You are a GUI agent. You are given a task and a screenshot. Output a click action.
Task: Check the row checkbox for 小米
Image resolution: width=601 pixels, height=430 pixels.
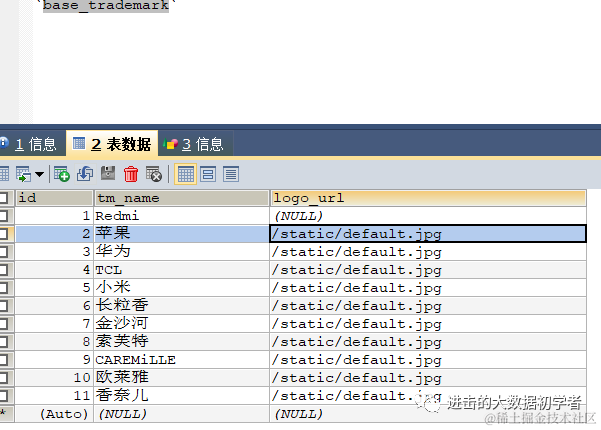(x=4, y=288)
